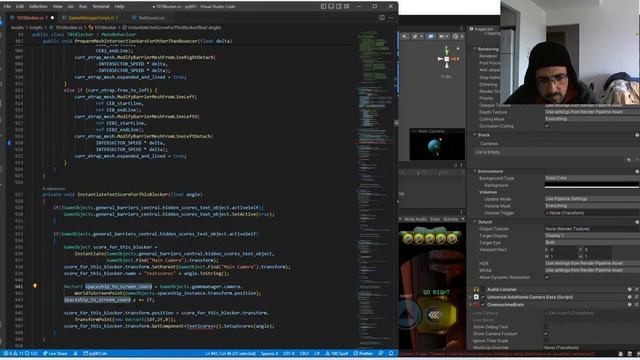640x360 pixels.
Task: Open Customize Layout icon in title bar
Action: click(x=347, y=7)
